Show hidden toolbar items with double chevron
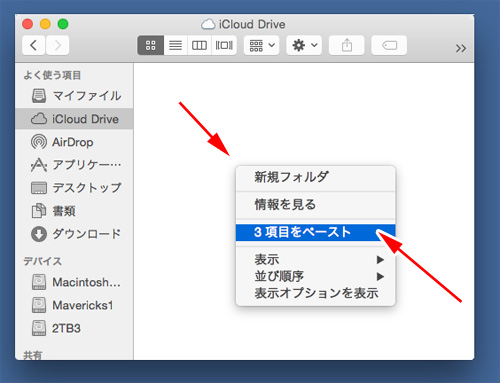 tap(461, 48)
